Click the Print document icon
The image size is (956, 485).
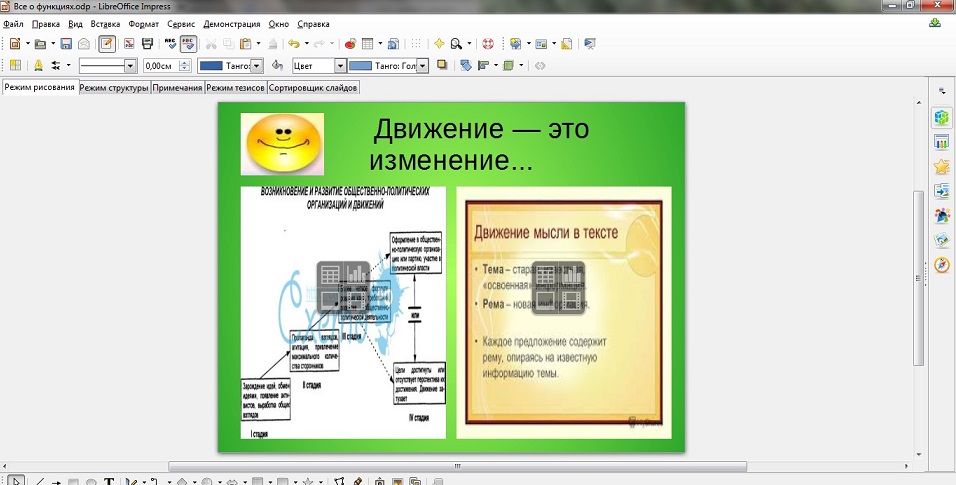[148, 44]
